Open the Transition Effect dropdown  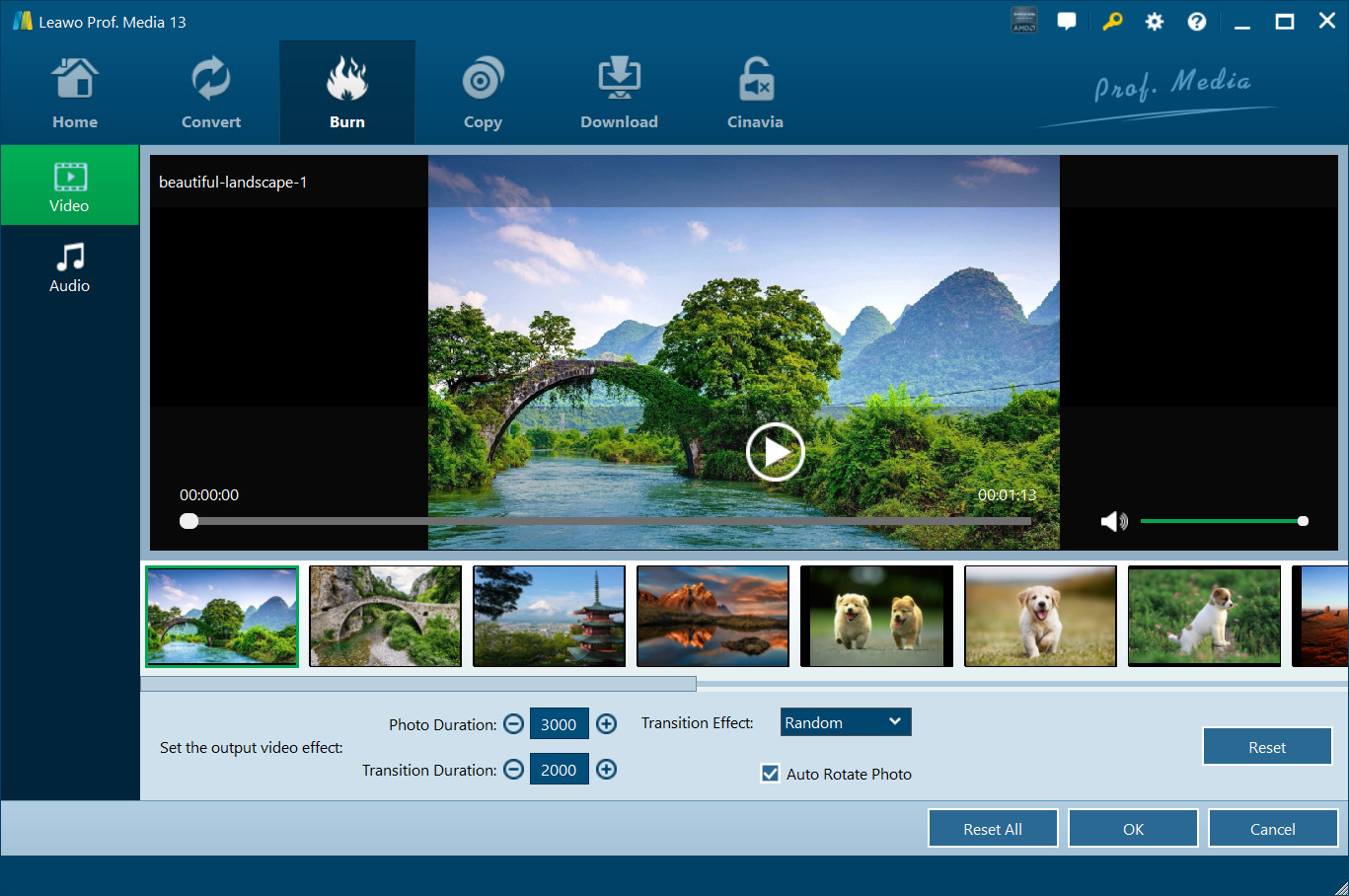tap(845, 721)
